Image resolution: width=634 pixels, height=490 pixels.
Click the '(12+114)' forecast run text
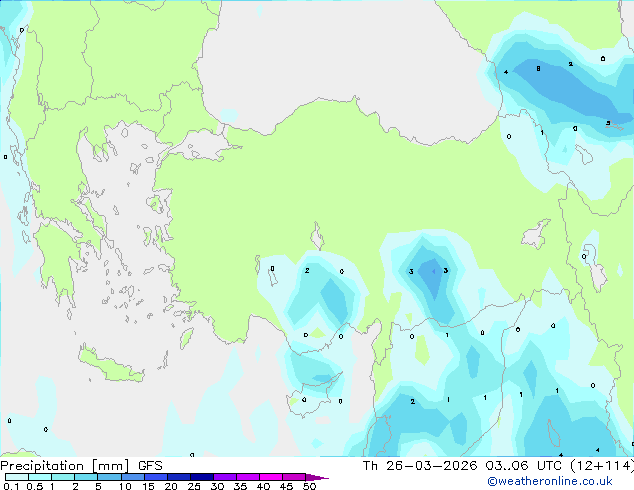pos(602,466)
